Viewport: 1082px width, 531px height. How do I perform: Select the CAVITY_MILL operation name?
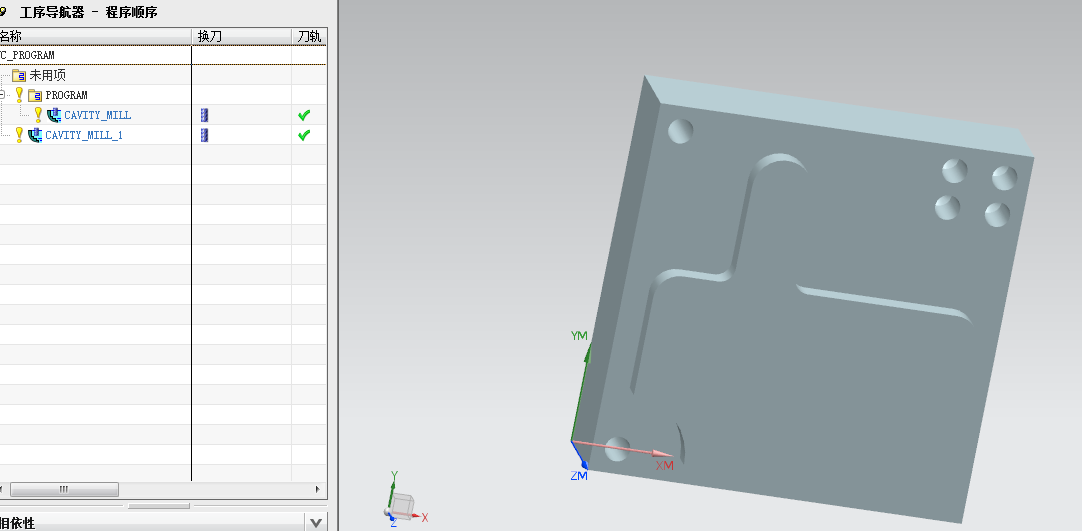pyautogui.click(x=97, y=115)
